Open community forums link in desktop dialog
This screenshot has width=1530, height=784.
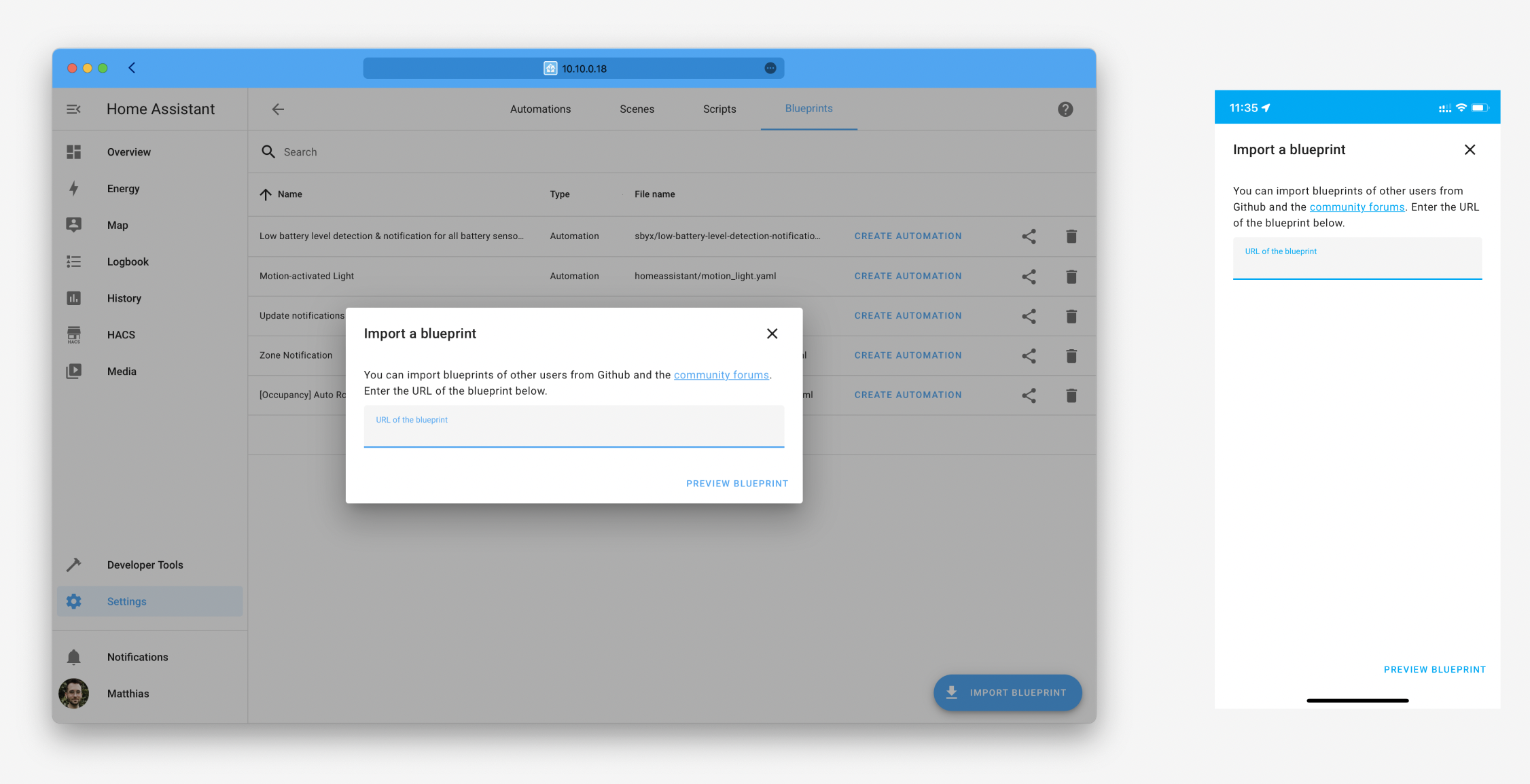[721, 375]
